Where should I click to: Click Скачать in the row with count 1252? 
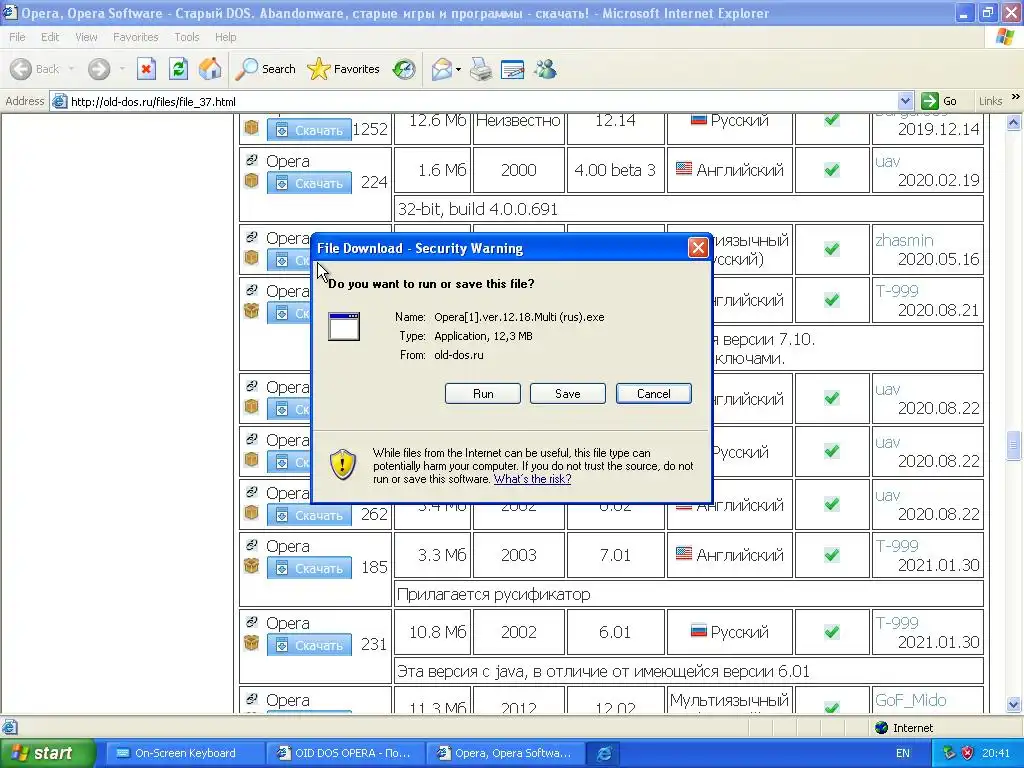coord(309,130)
